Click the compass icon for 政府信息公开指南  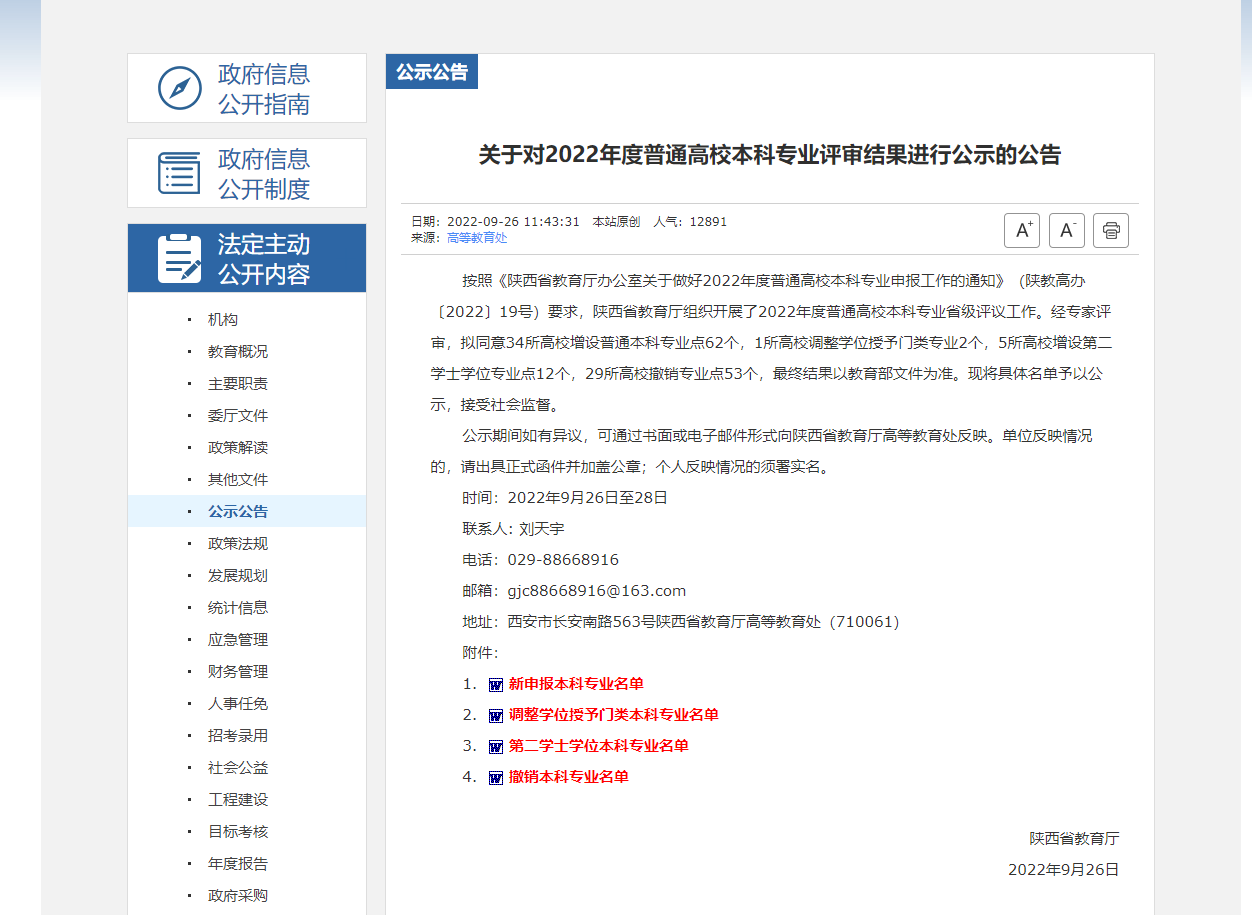(180, 88)
